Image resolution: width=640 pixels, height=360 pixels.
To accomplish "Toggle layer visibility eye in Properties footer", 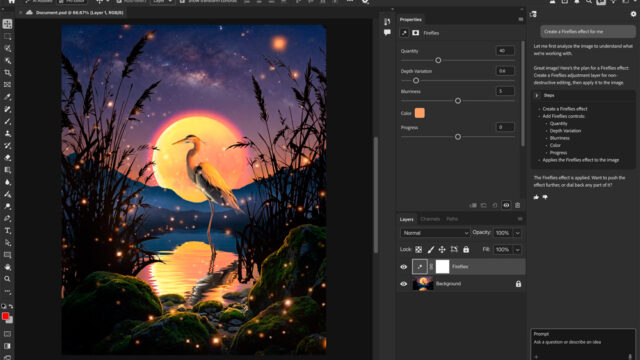I will click(506, 205).
